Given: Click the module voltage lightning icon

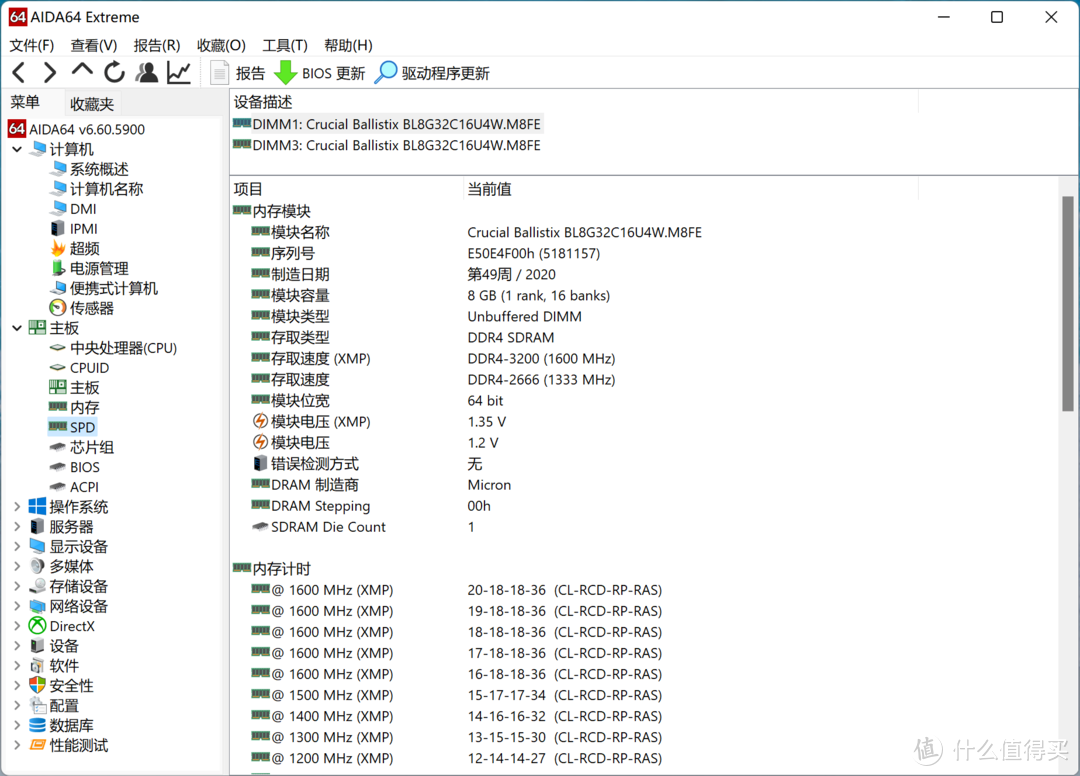Looking at the screenshot, I should (260, 442).
